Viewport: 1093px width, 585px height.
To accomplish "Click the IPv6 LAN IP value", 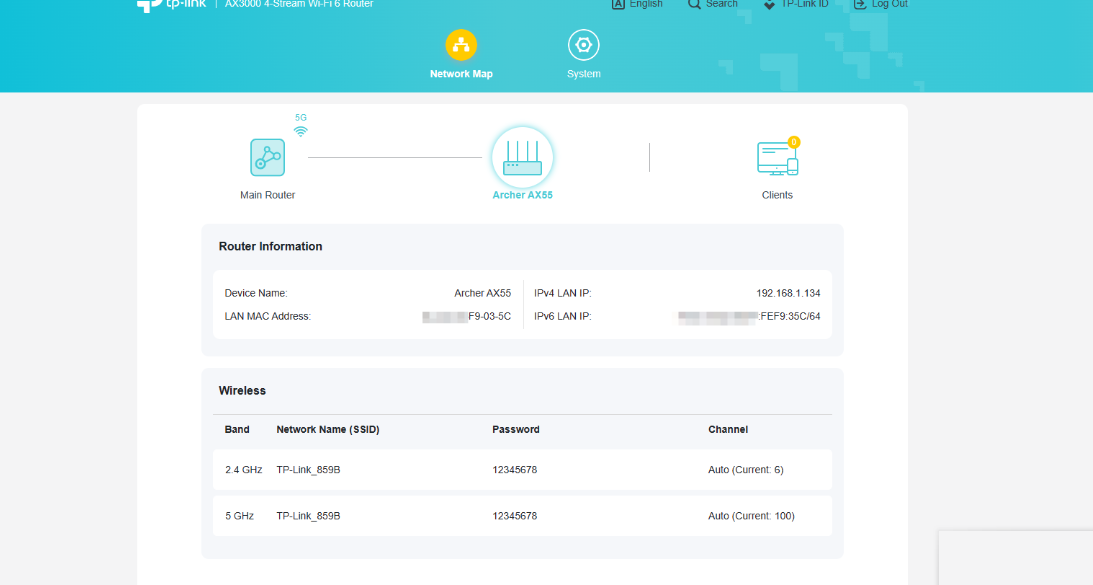I will (749, 317).
